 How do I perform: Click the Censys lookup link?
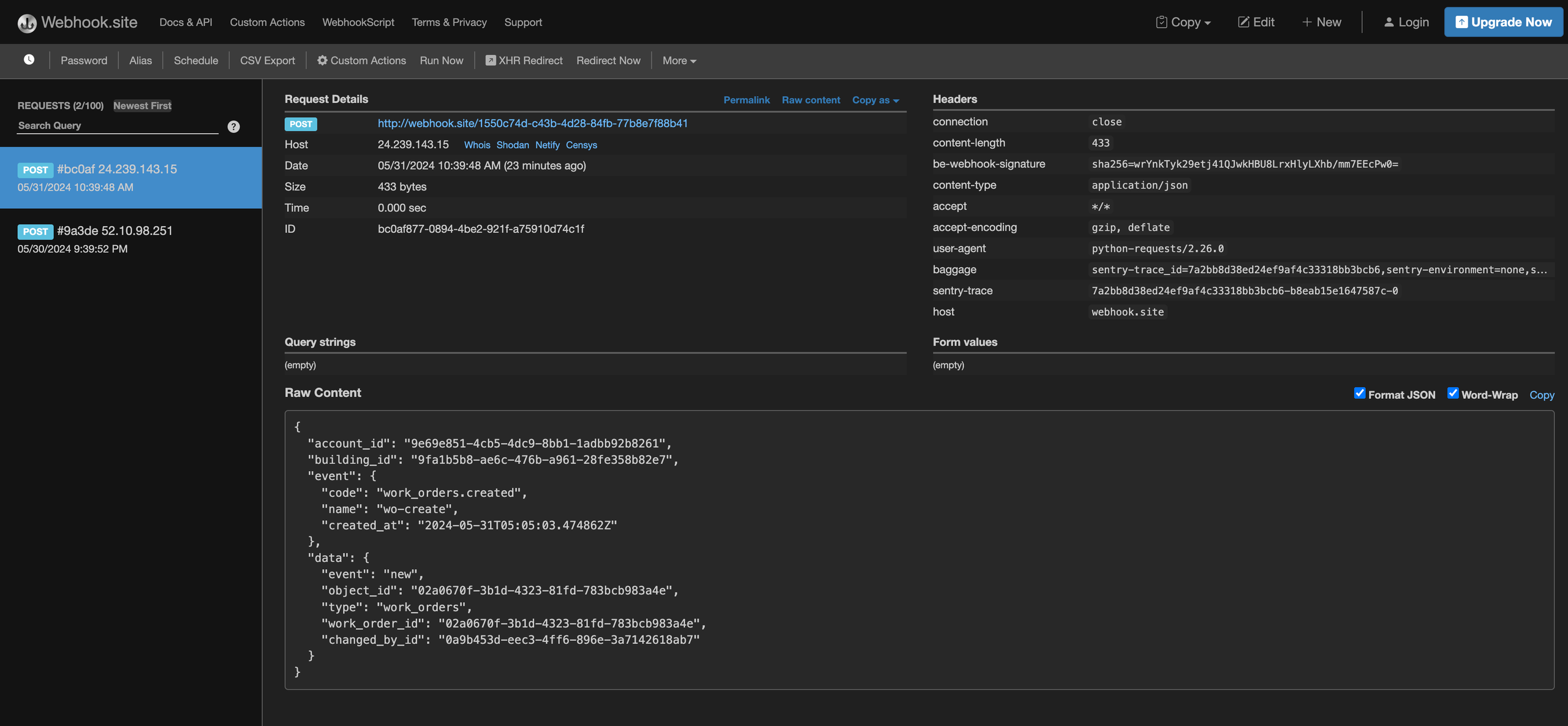581,145
